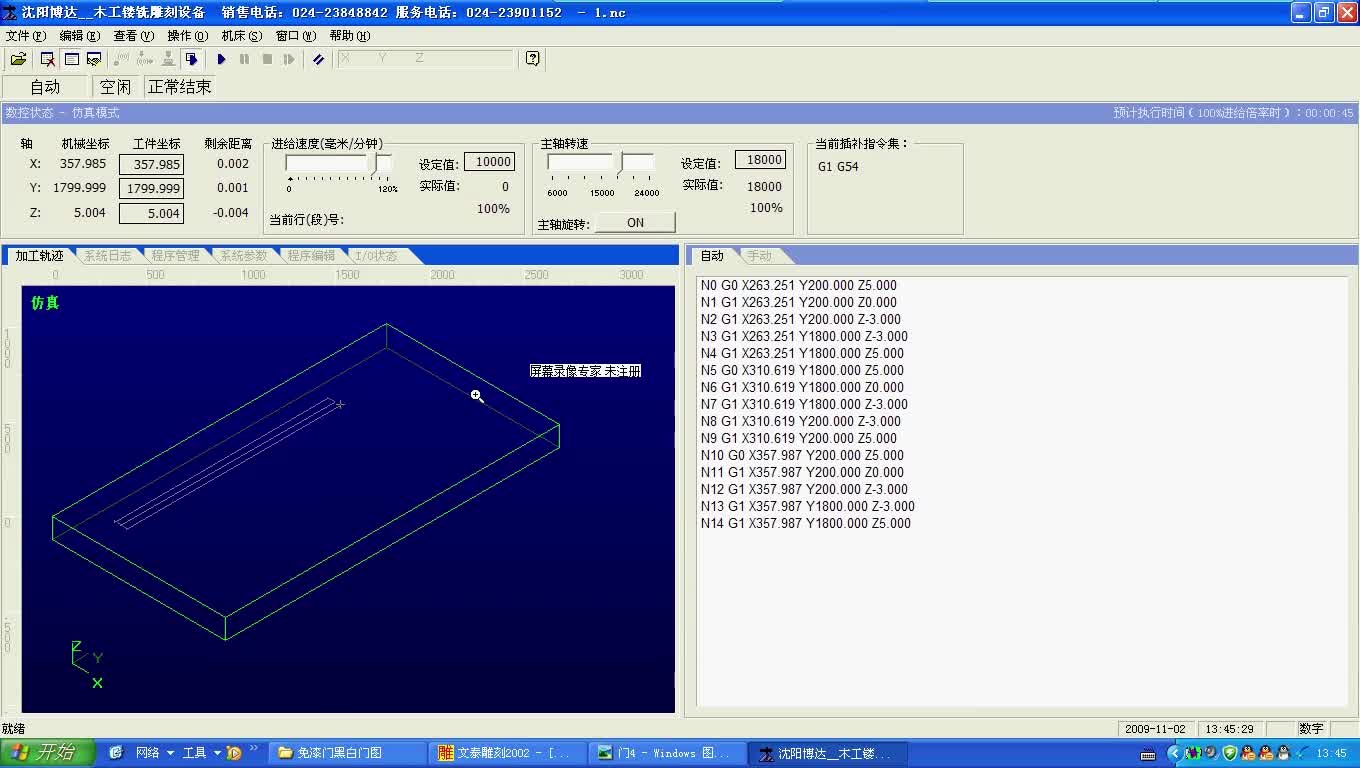Screen dimensions: 1360x768
Task: Stop execution using the stop toolbar icon
Action: 269,59
